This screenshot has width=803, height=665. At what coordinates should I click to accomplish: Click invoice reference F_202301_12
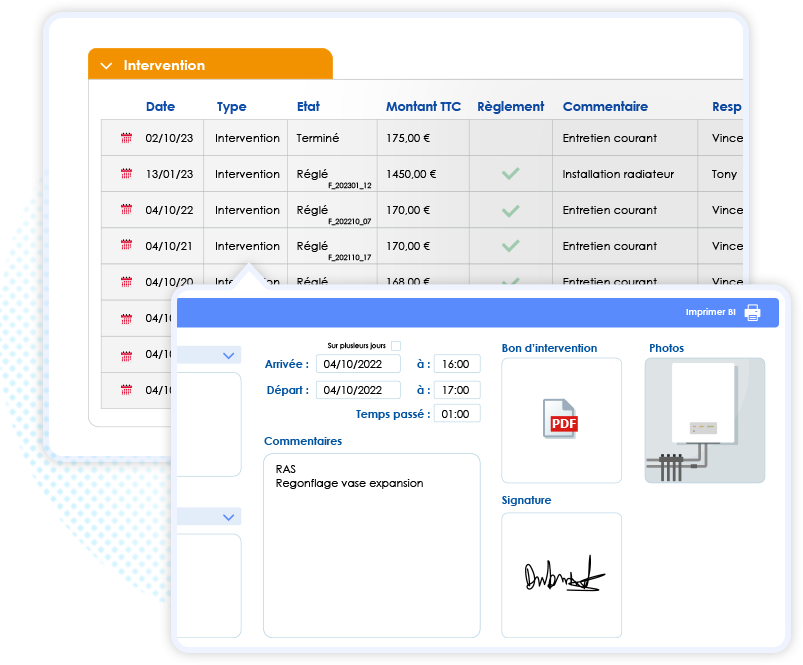pos(350,185)
